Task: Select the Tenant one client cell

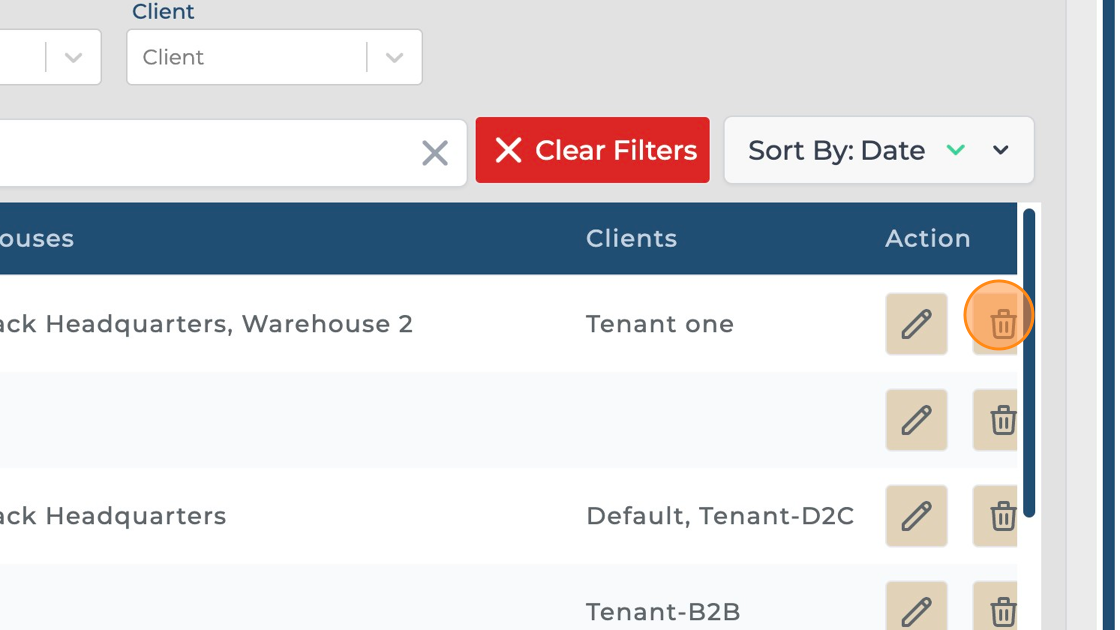Action: tap(660, 324)
